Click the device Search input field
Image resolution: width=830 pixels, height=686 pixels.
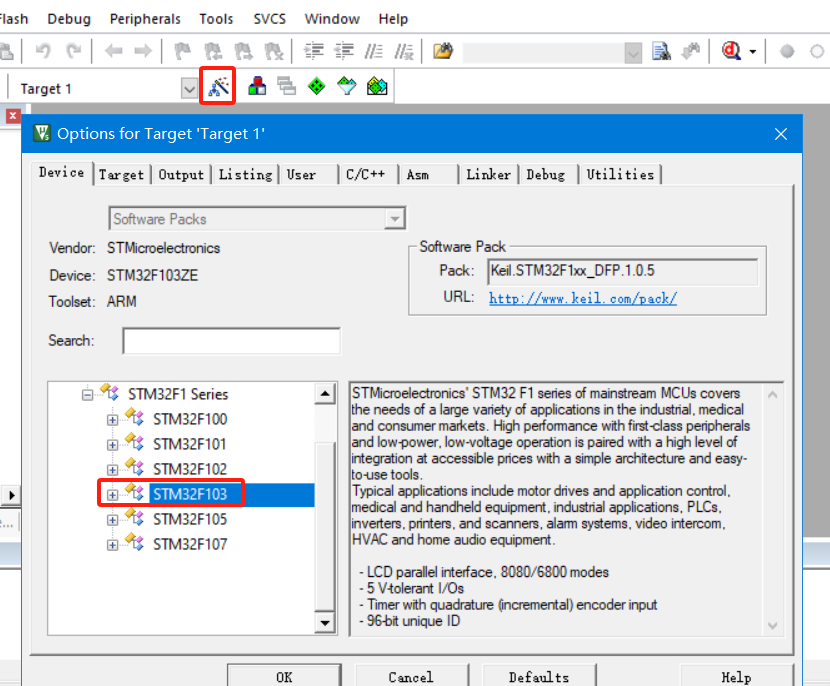[231, 341]
